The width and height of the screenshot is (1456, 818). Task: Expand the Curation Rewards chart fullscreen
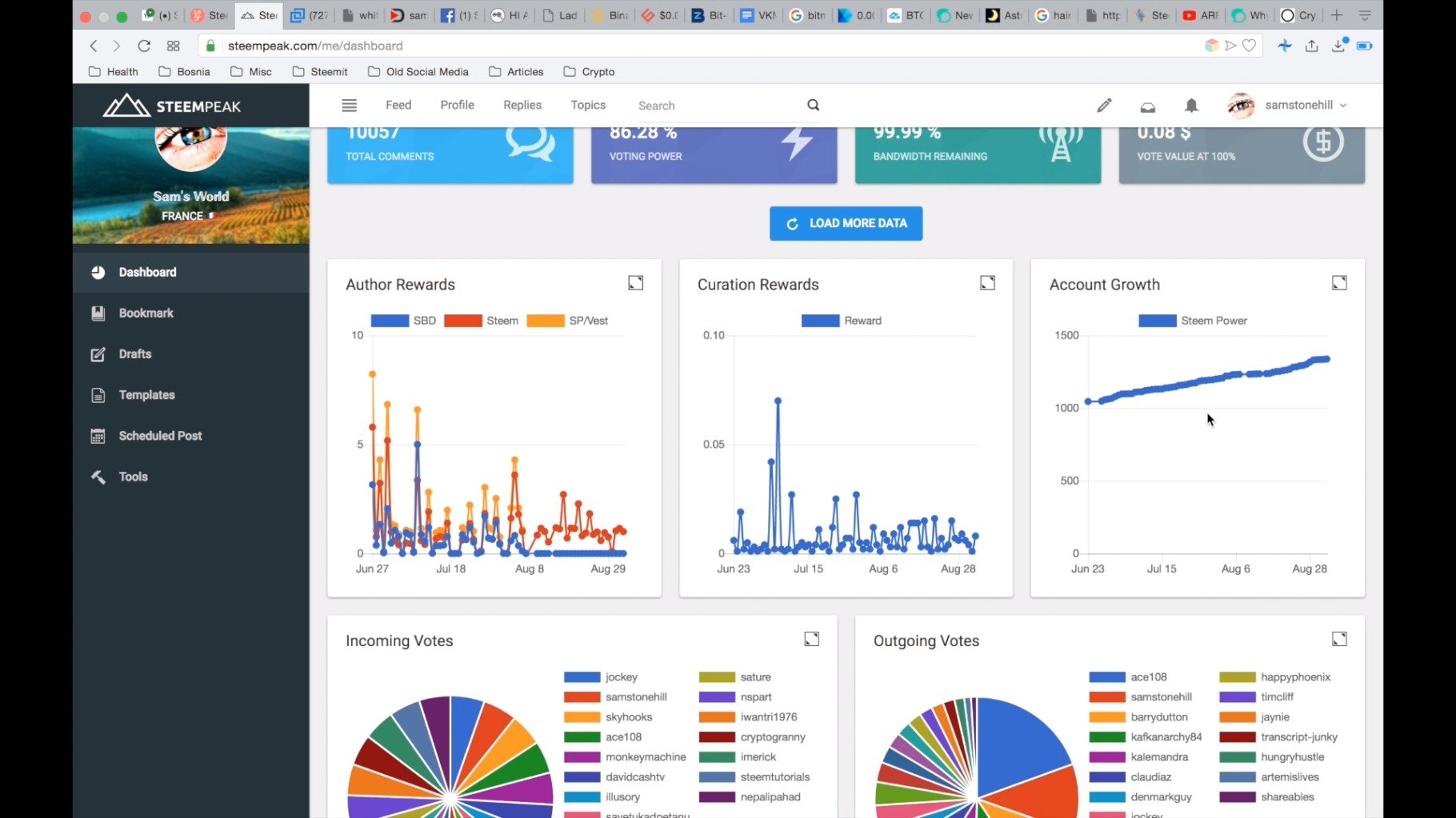987,283
